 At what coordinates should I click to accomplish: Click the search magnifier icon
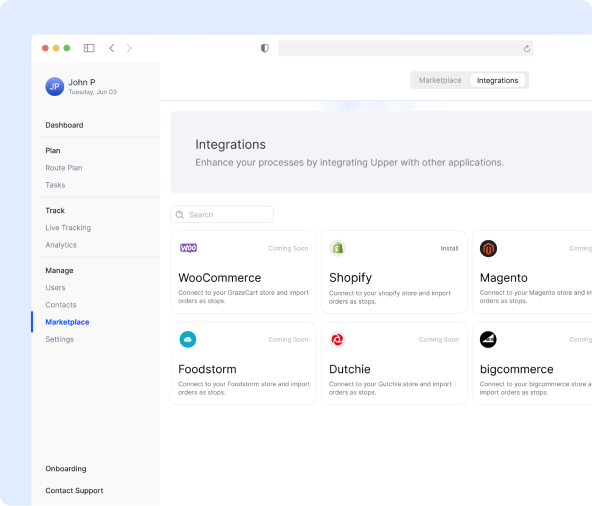pos(180,214)
